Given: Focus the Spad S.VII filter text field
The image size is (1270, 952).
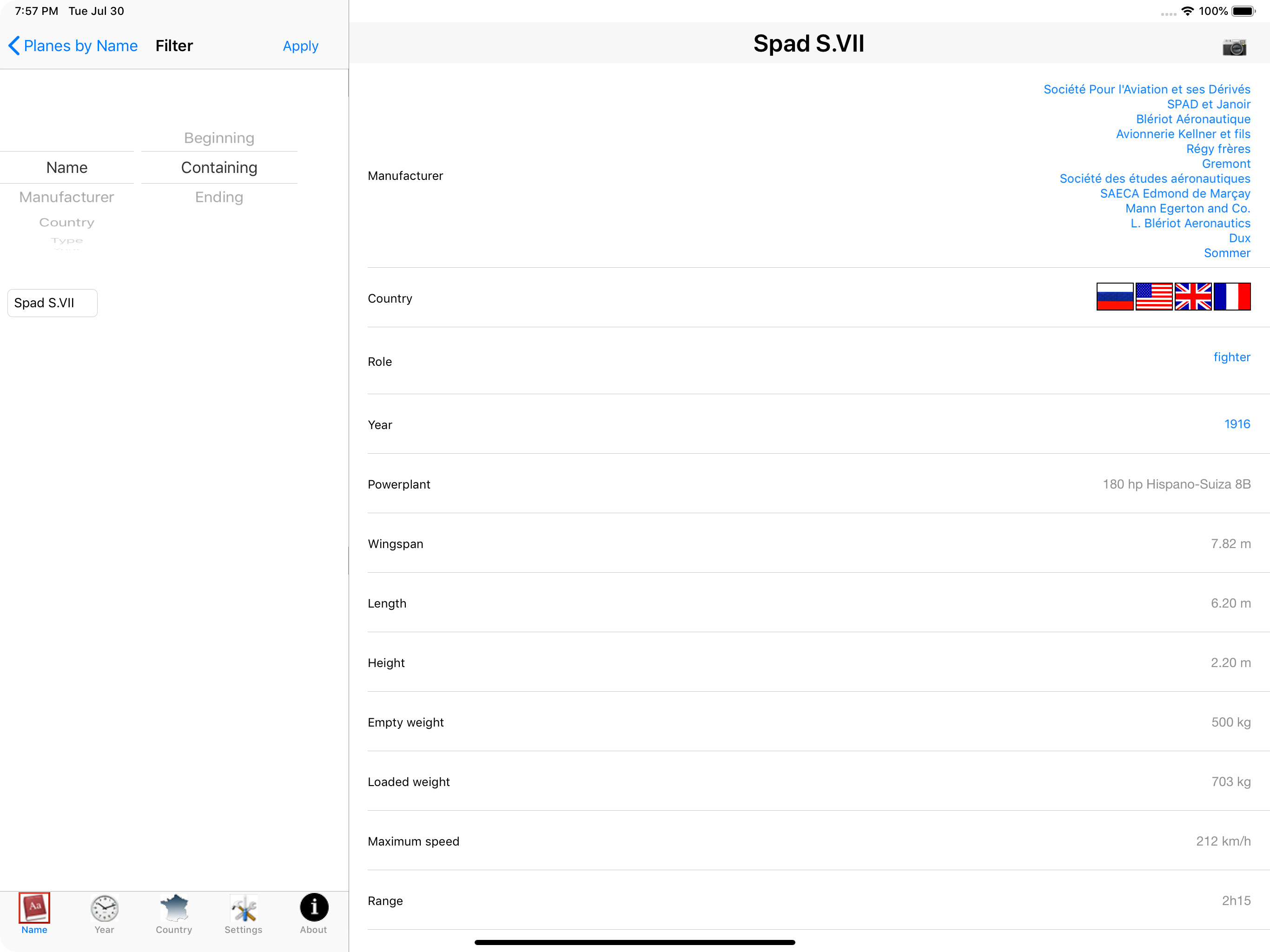Looking at the screenshot, I should click(52, 303).
